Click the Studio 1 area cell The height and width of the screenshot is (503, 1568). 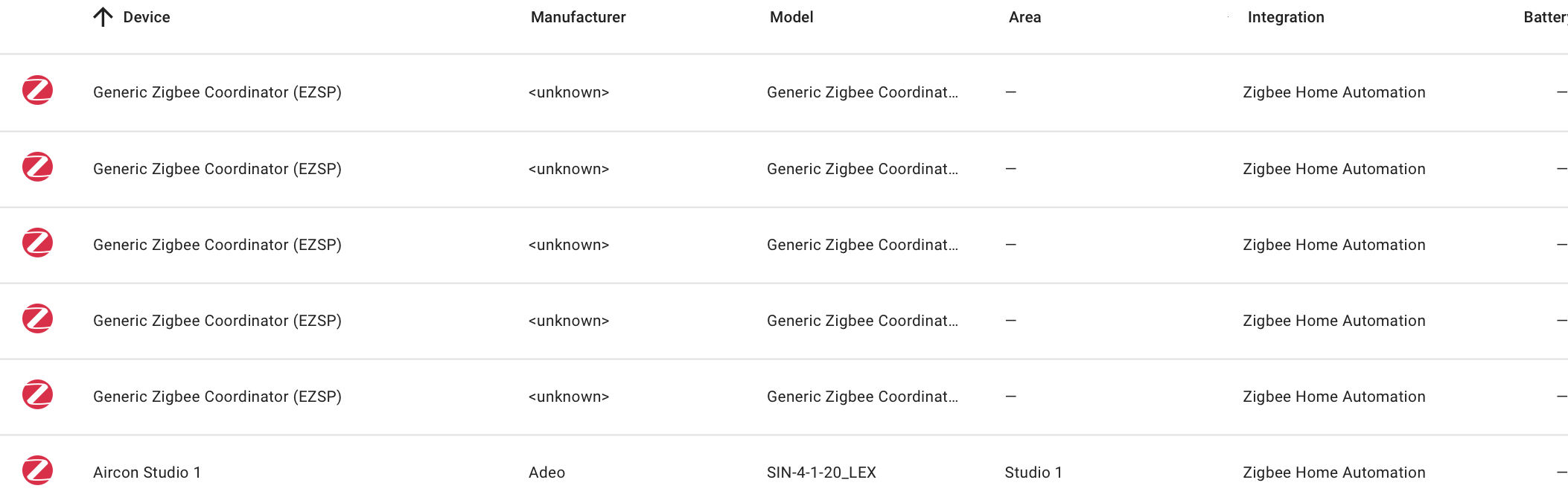pos(1033,472)
